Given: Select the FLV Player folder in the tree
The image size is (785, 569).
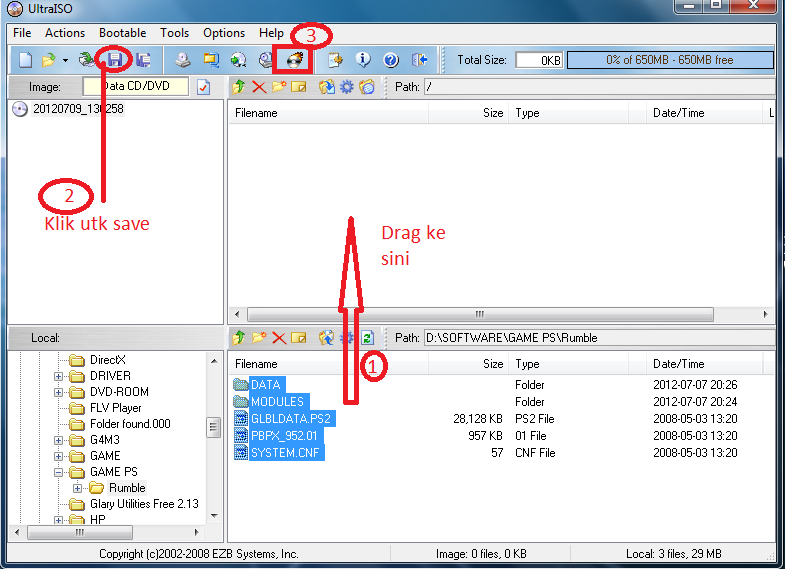Looking at the screenshot, I should (x=116, y=408).
